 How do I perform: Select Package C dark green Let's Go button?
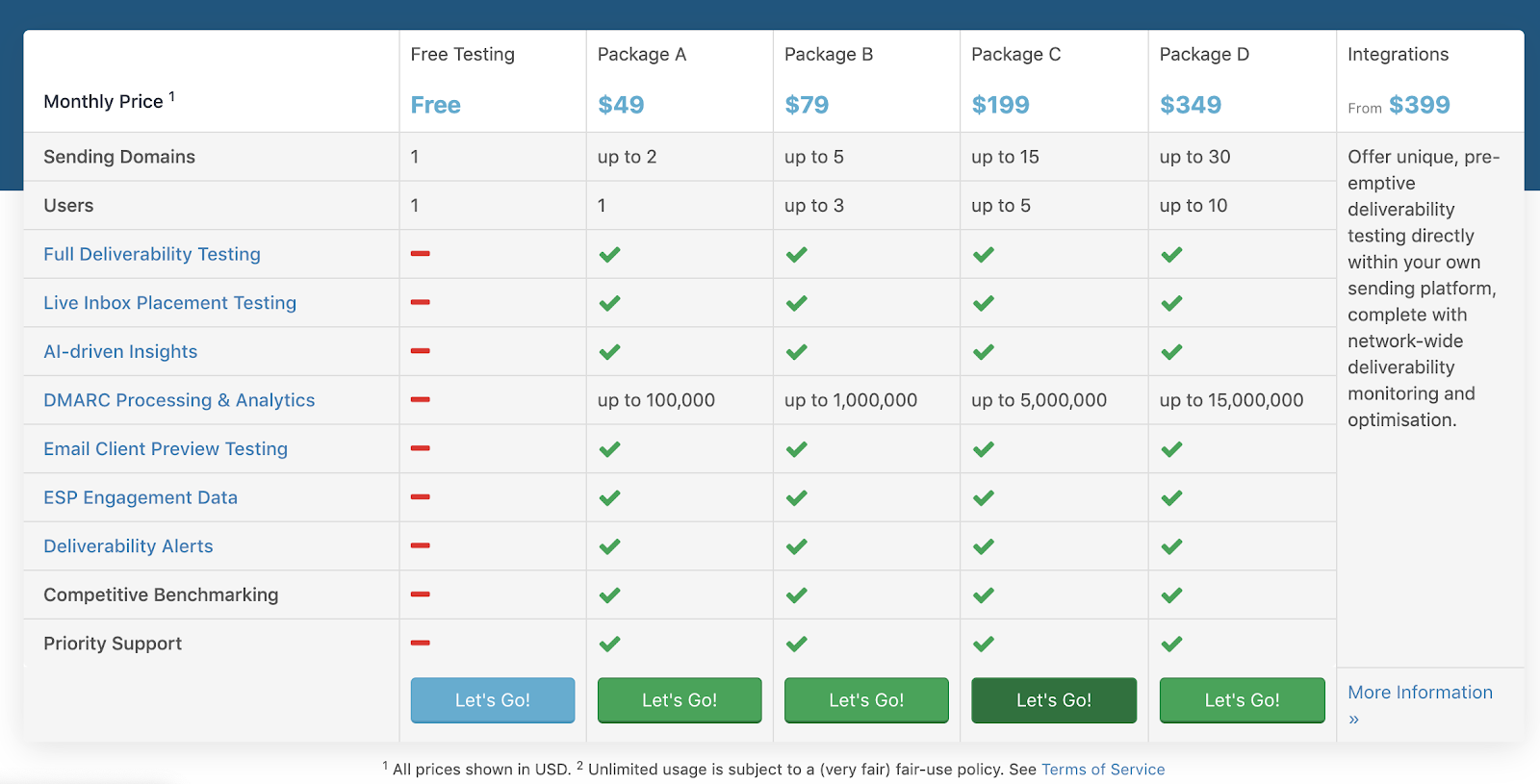click(1053, 700)
